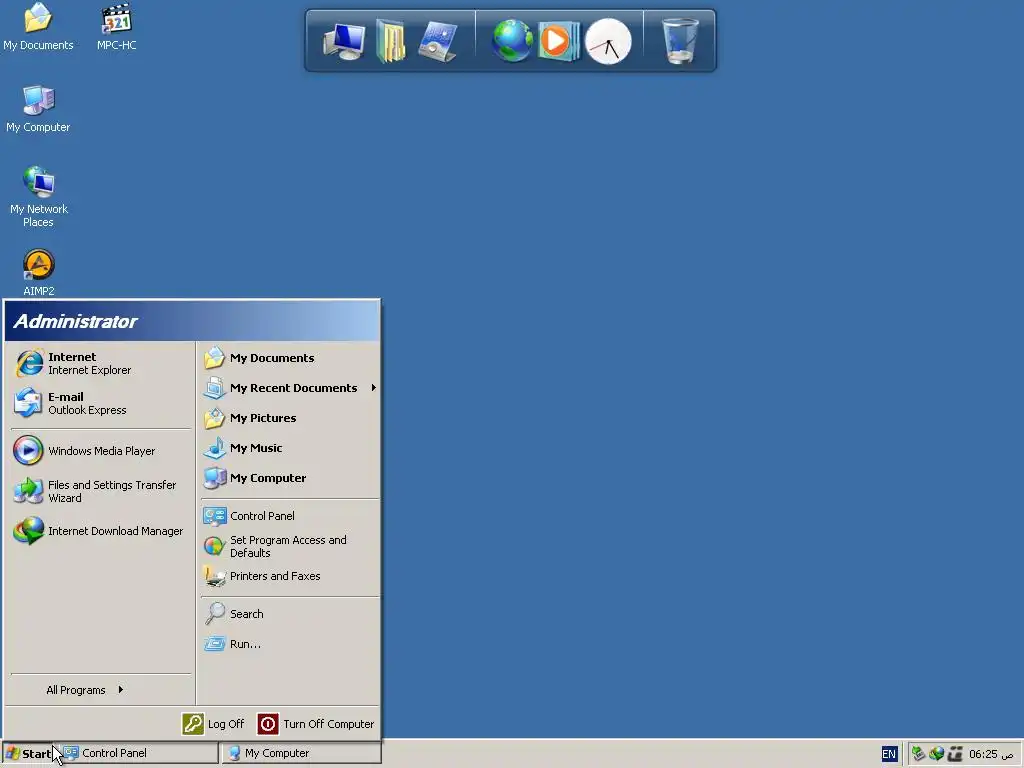Click the blue tablet icon in dock
1024x768 pixels.
(438, 41)
